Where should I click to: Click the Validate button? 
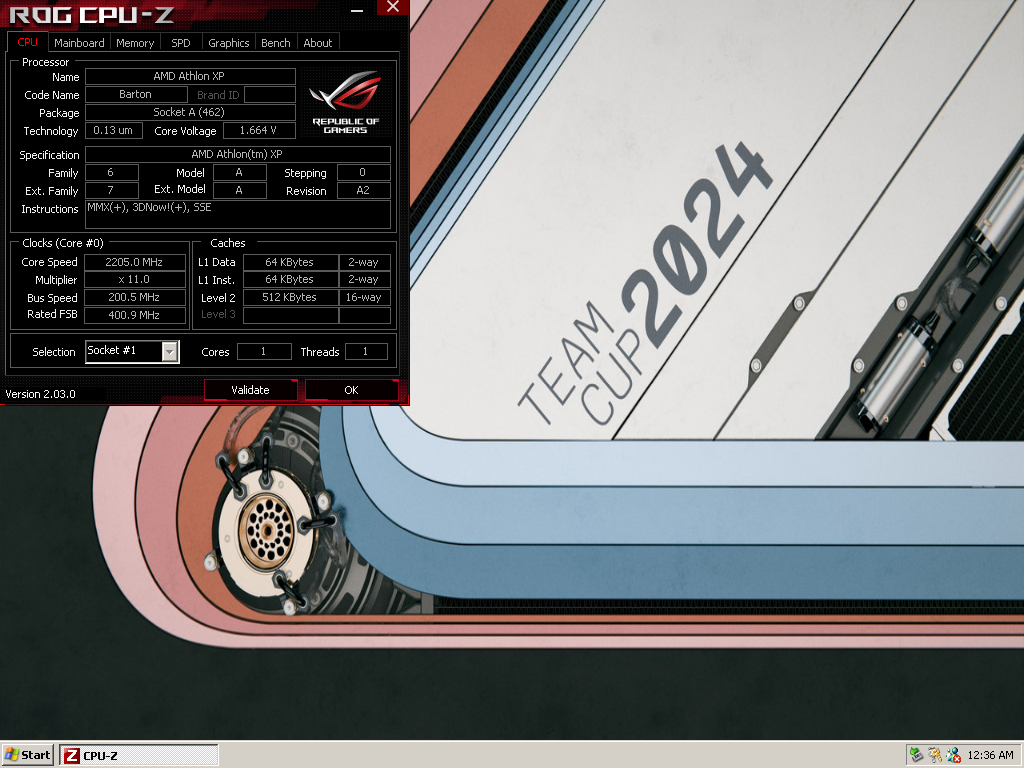tap(250, 390)
